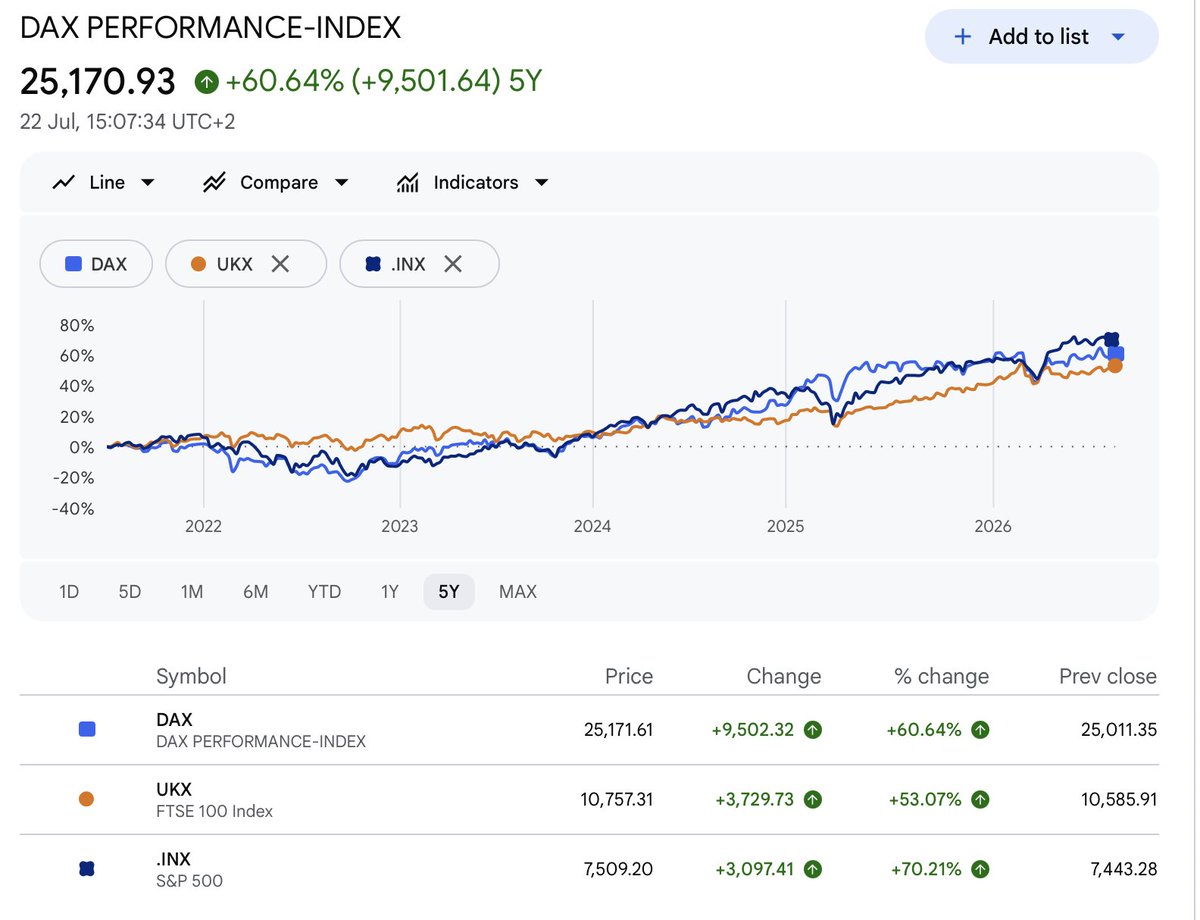Click the .INX endpoint marker on the chart
This screenshot has width=1200, height=920.
(x=1111, y=339)
